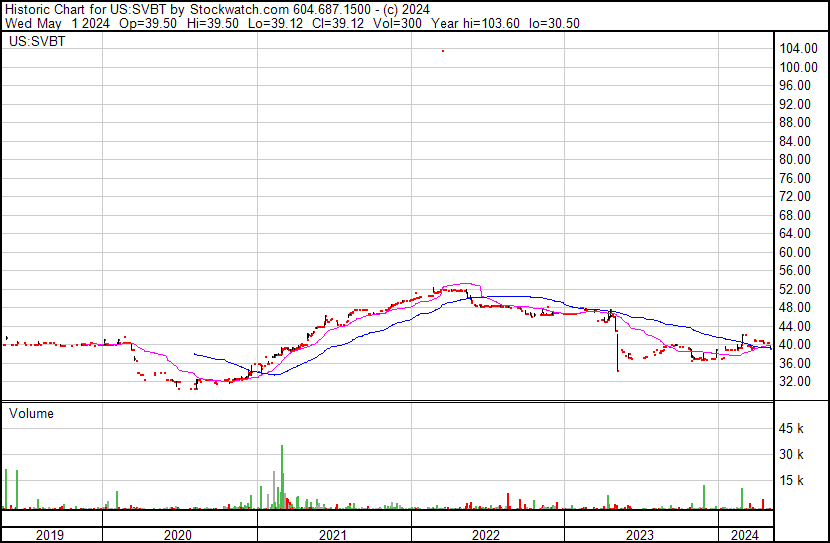Click the US:SVBT ticker label in chart
The image size is (830, 543).
point(35,43)
